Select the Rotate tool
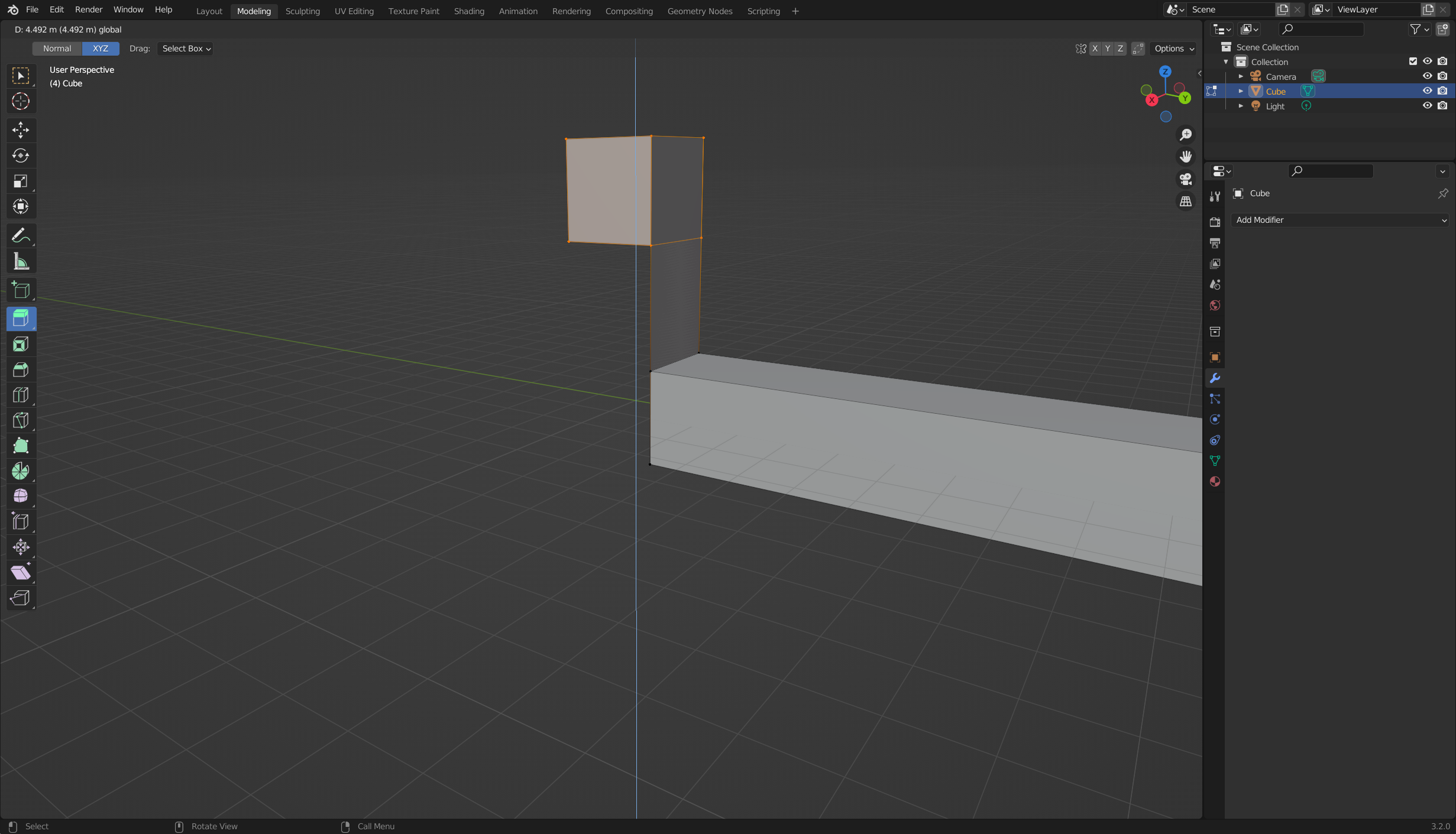Viewport: 1456px width, 834px height. point(21,155)
